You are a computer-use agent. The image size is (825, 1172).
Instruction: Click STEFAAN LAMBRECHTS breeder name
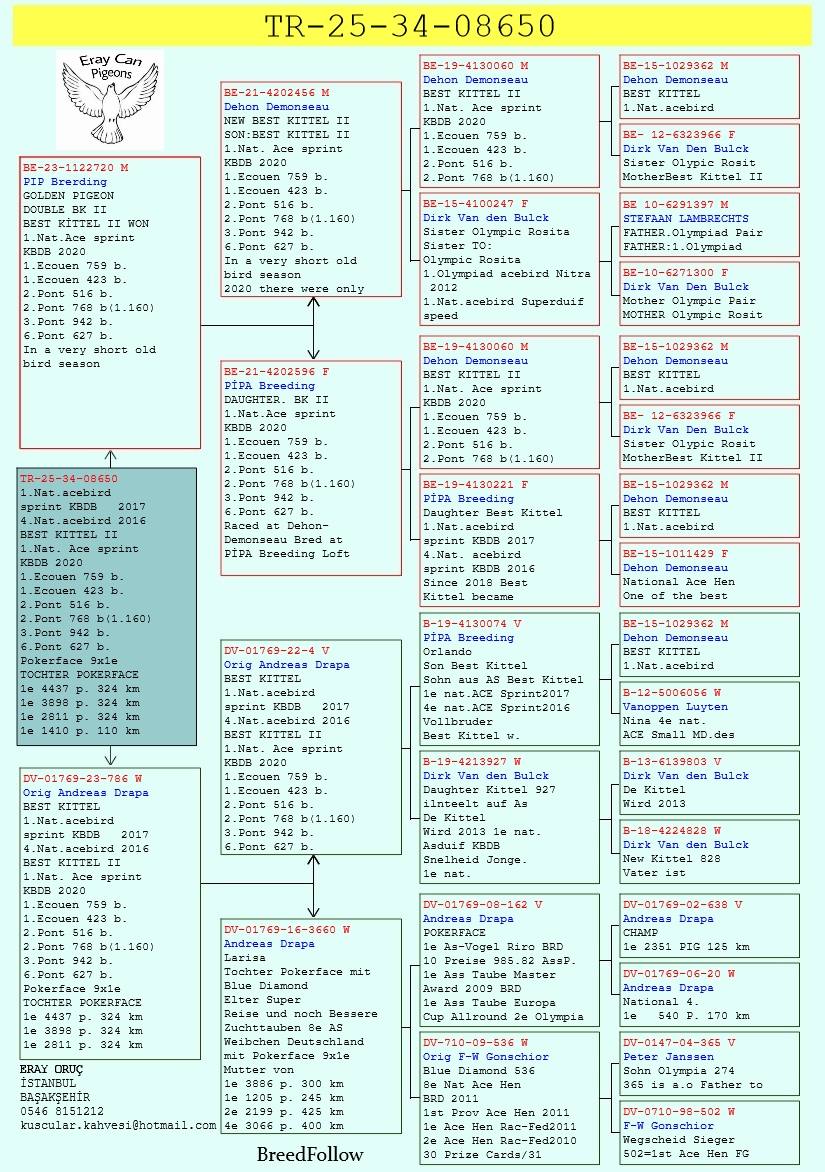click(686, 218)
